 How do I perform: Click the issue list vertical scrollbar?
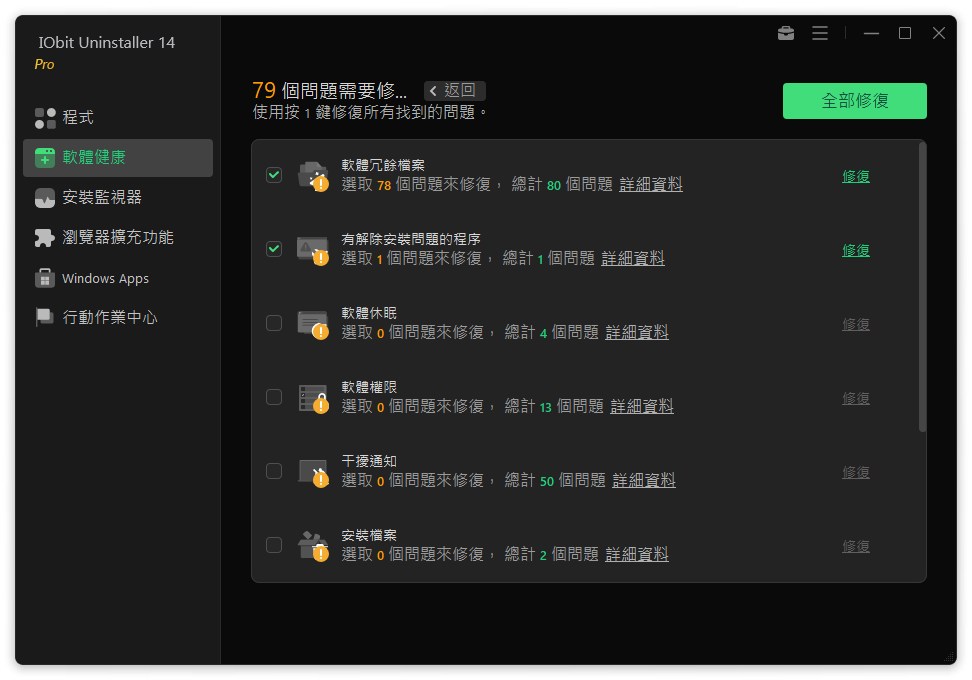point(922,286)
